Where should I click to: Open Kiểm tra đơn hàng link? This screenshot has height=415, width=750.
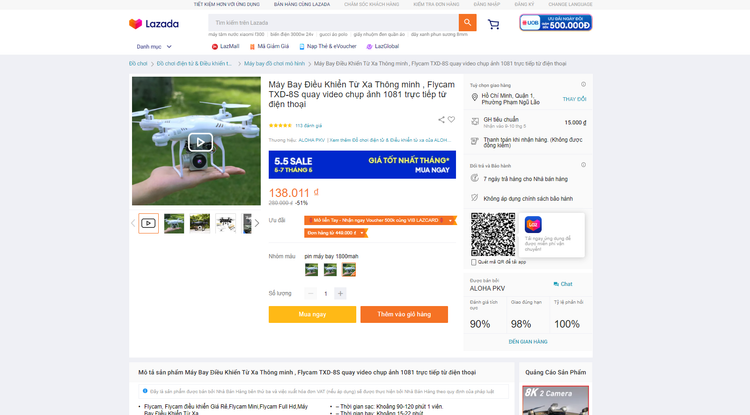click(436, 4)
